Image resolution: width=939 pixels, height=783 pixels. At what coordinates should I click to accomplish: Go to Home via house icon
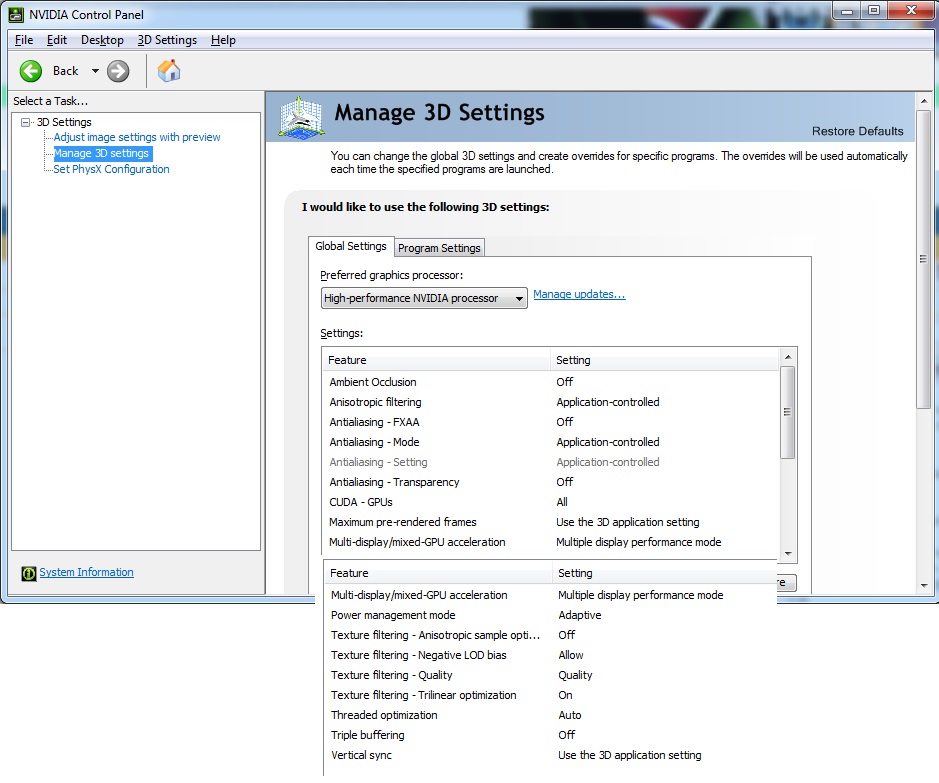pyautogui.click(x=169, y=71)
